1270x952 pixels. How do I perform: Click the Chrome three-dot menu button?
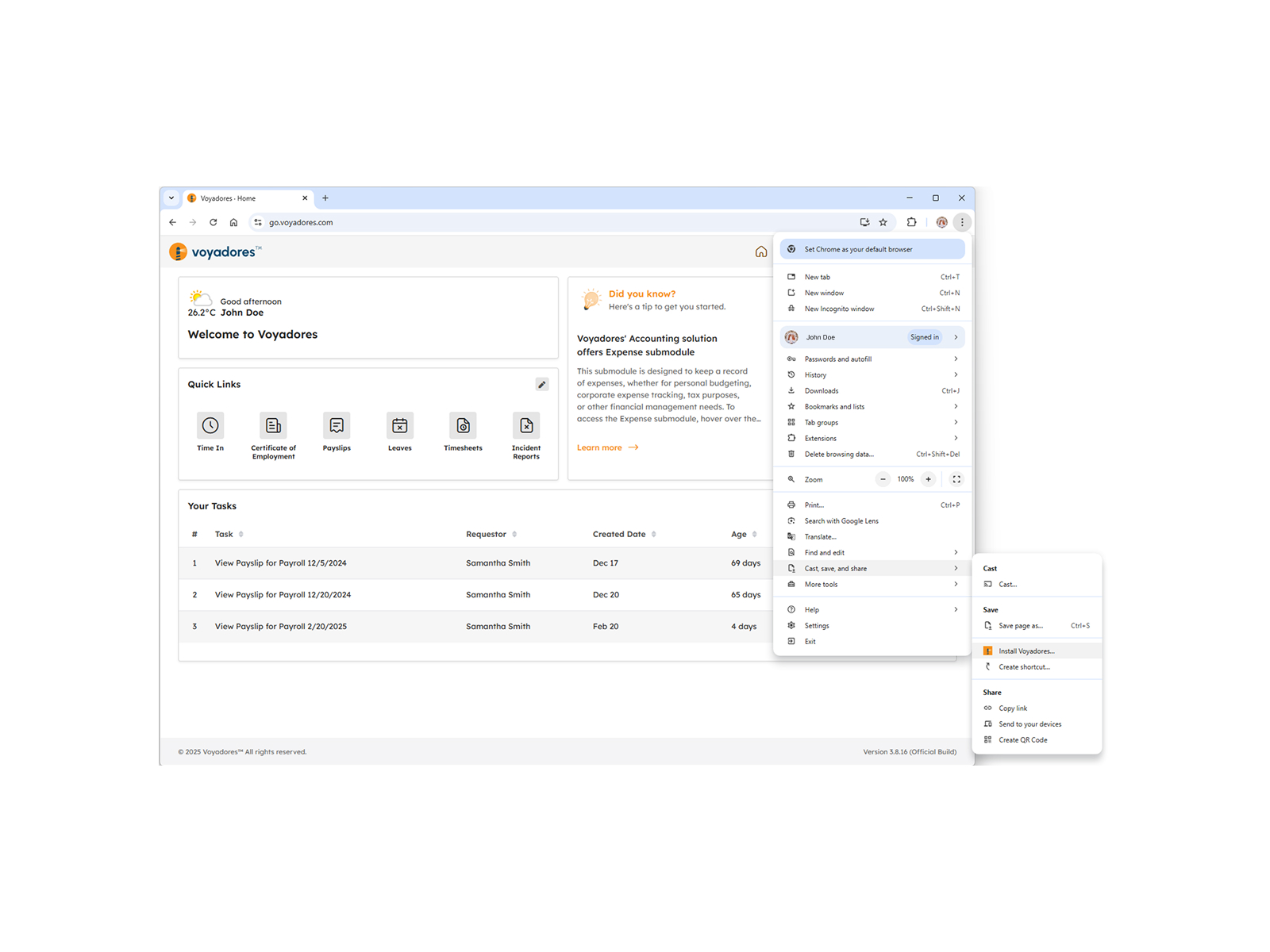[x=962, y=222]
